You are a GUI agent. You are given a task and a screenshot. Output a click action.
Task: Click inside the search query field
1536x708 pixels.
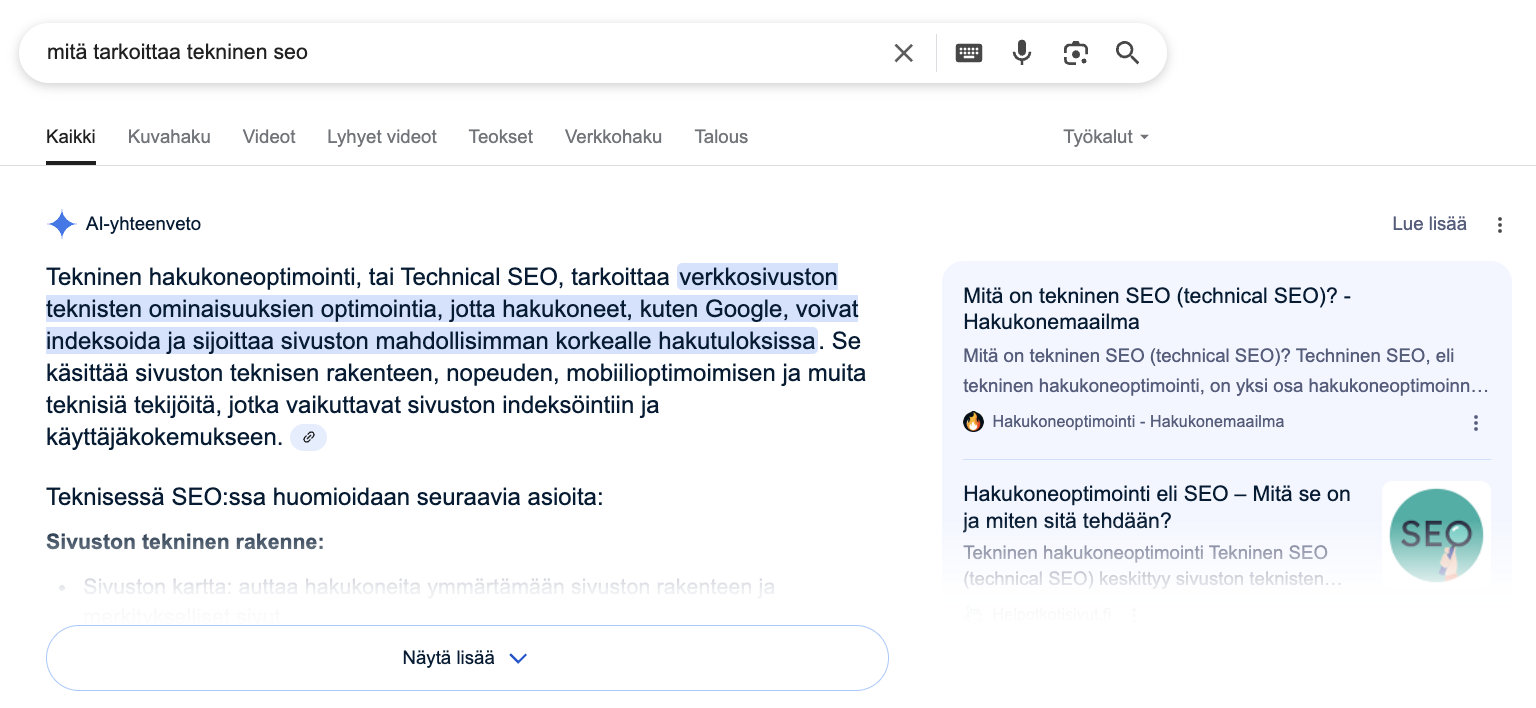(x=400, y=53)
